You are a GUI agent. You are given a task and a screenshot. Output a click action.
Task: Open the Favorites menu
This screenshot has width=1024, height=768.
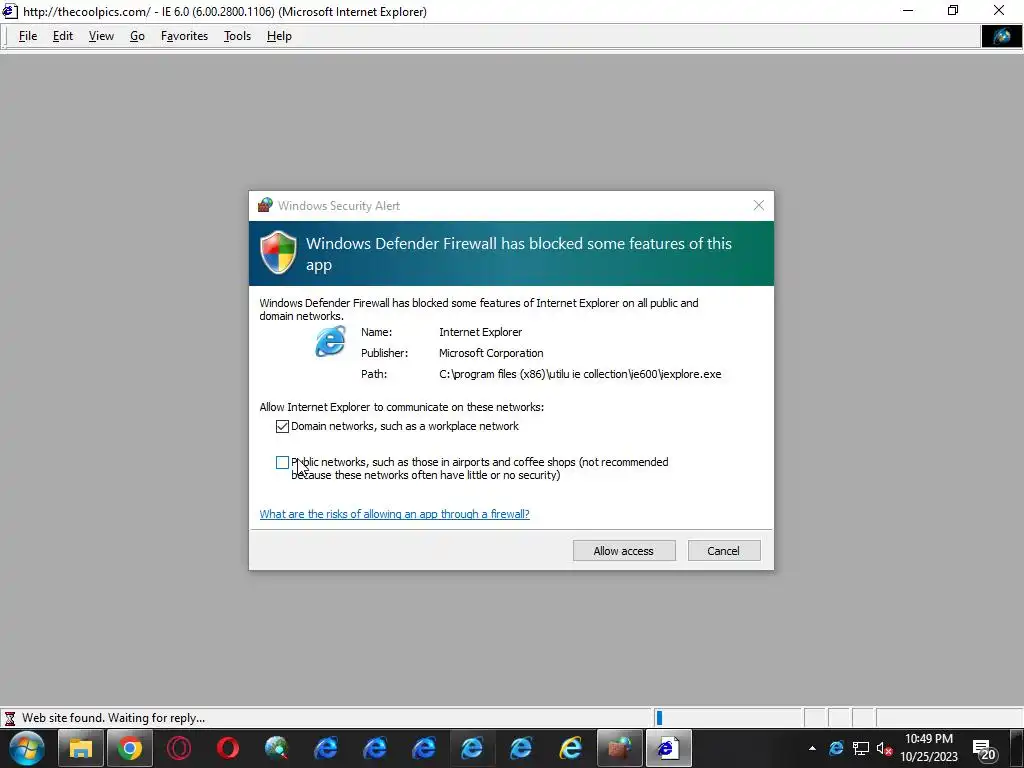click(x=184, y=36)
